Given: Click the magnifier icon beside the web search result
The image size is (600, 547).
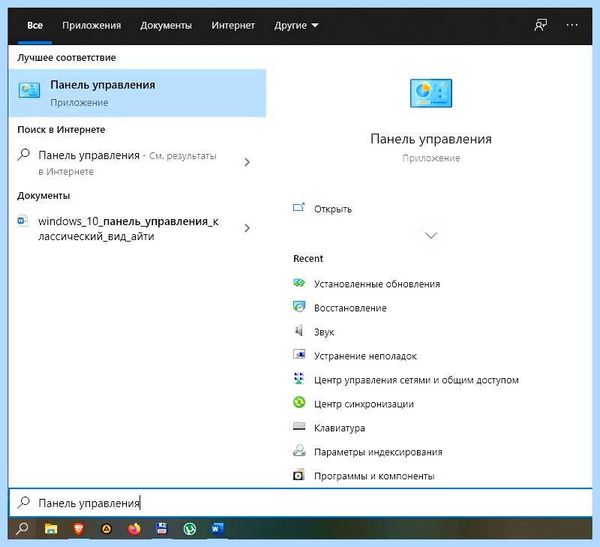Looking at the screenshot, I should pyautogui.click(x=24, y=155).
